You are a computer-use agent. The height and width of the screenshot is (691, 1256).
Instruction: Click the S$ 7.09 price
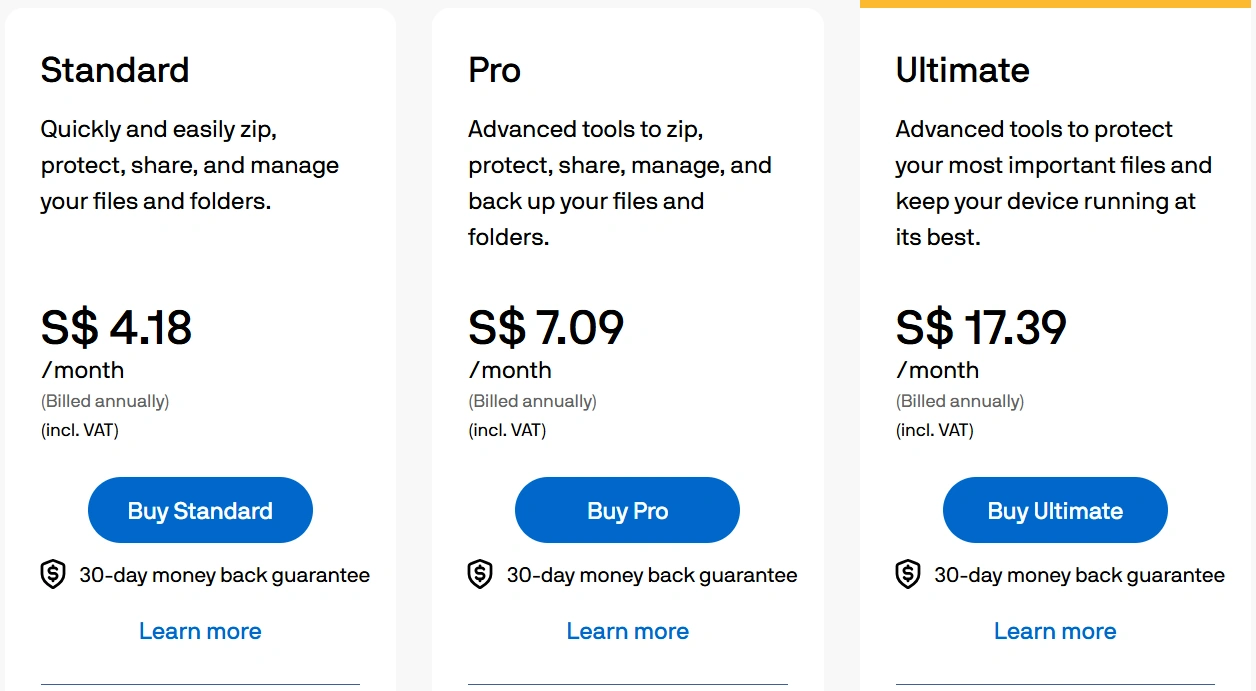pos(546,327)
